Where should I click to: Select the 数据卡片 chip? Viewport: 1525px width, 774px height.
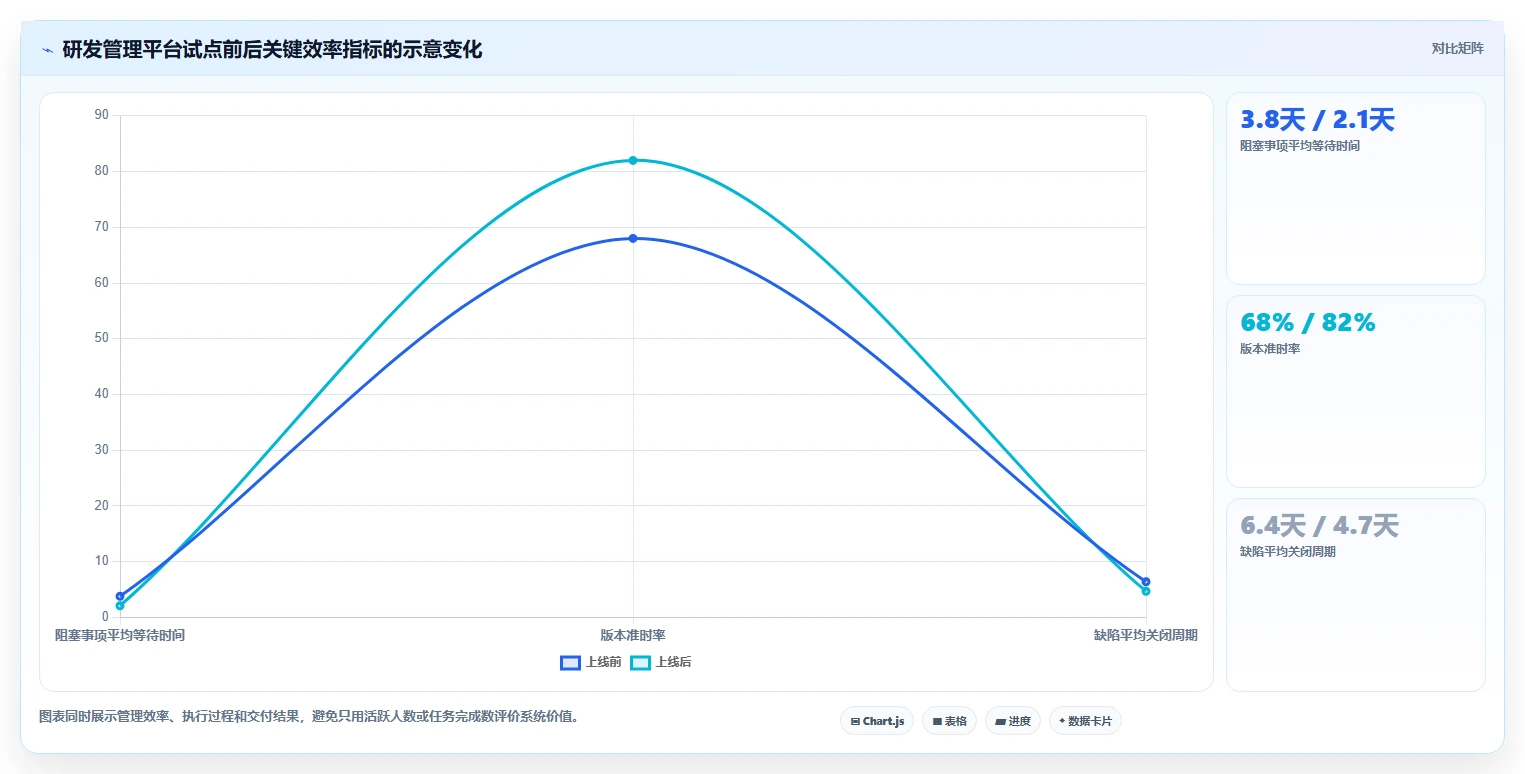(x=1085, y=721)
